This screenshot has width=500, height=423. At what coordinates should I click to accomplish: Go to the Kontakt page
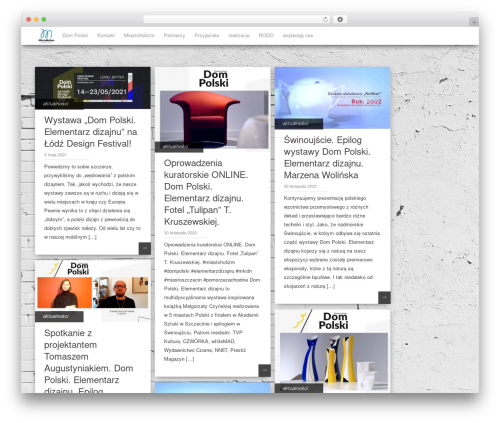click(106, 35)
